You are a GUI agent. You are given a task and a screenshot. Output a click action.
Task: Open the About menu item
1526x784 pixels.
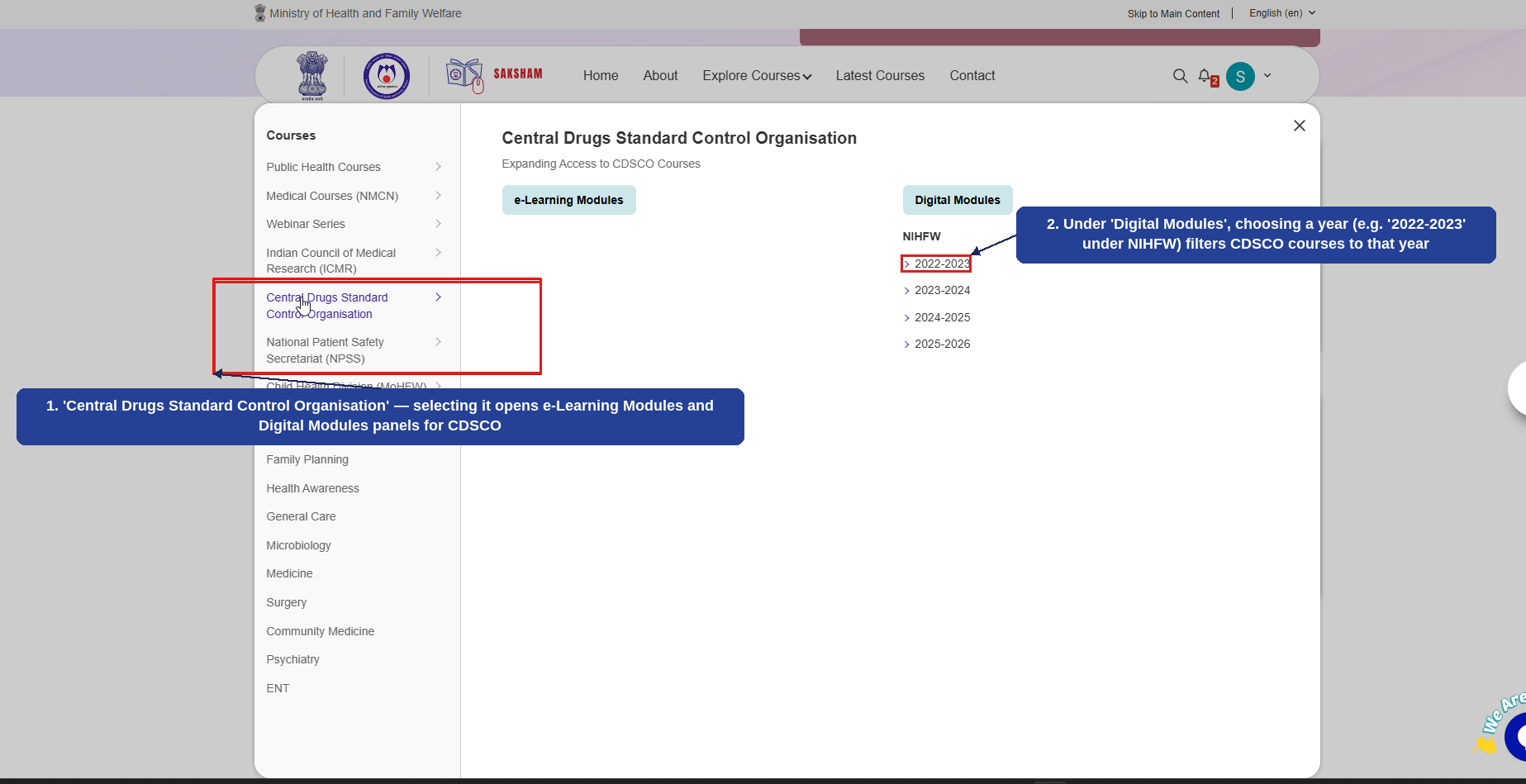click(x=660, y=75)
